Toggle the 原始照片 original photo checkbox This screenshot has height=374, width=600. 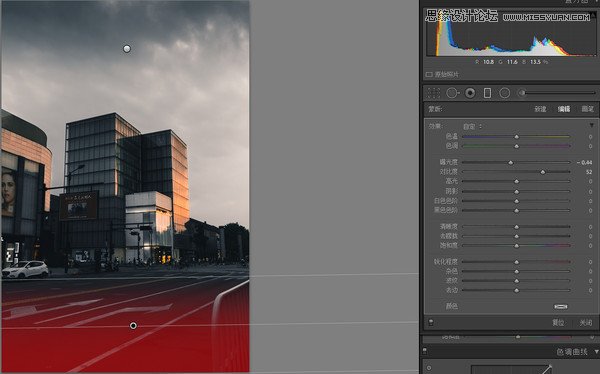click(429, 74)
